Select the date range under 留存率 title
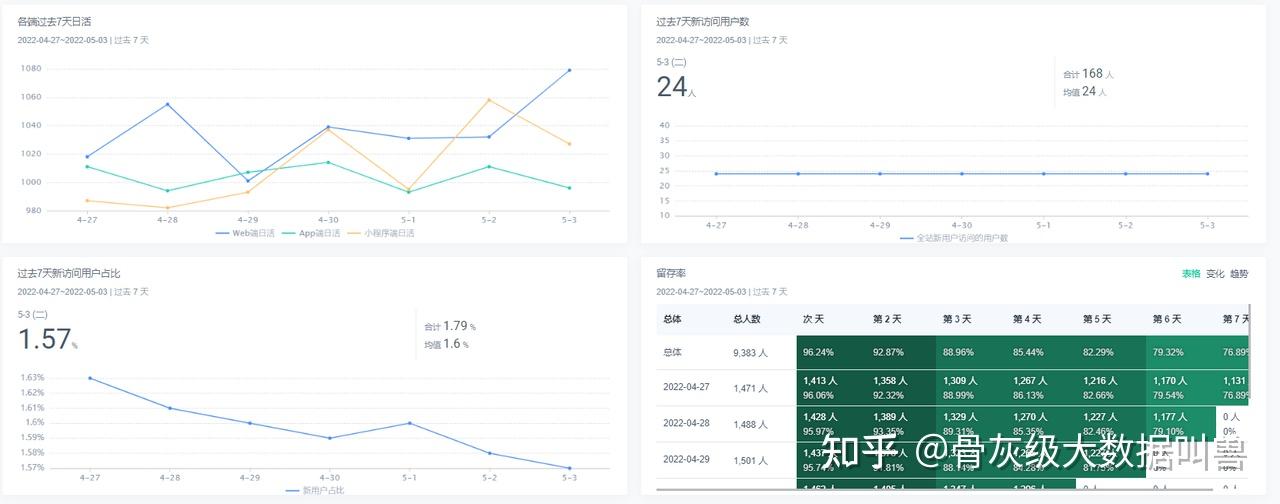1280x504 pixels. click(x=722, y=292)
